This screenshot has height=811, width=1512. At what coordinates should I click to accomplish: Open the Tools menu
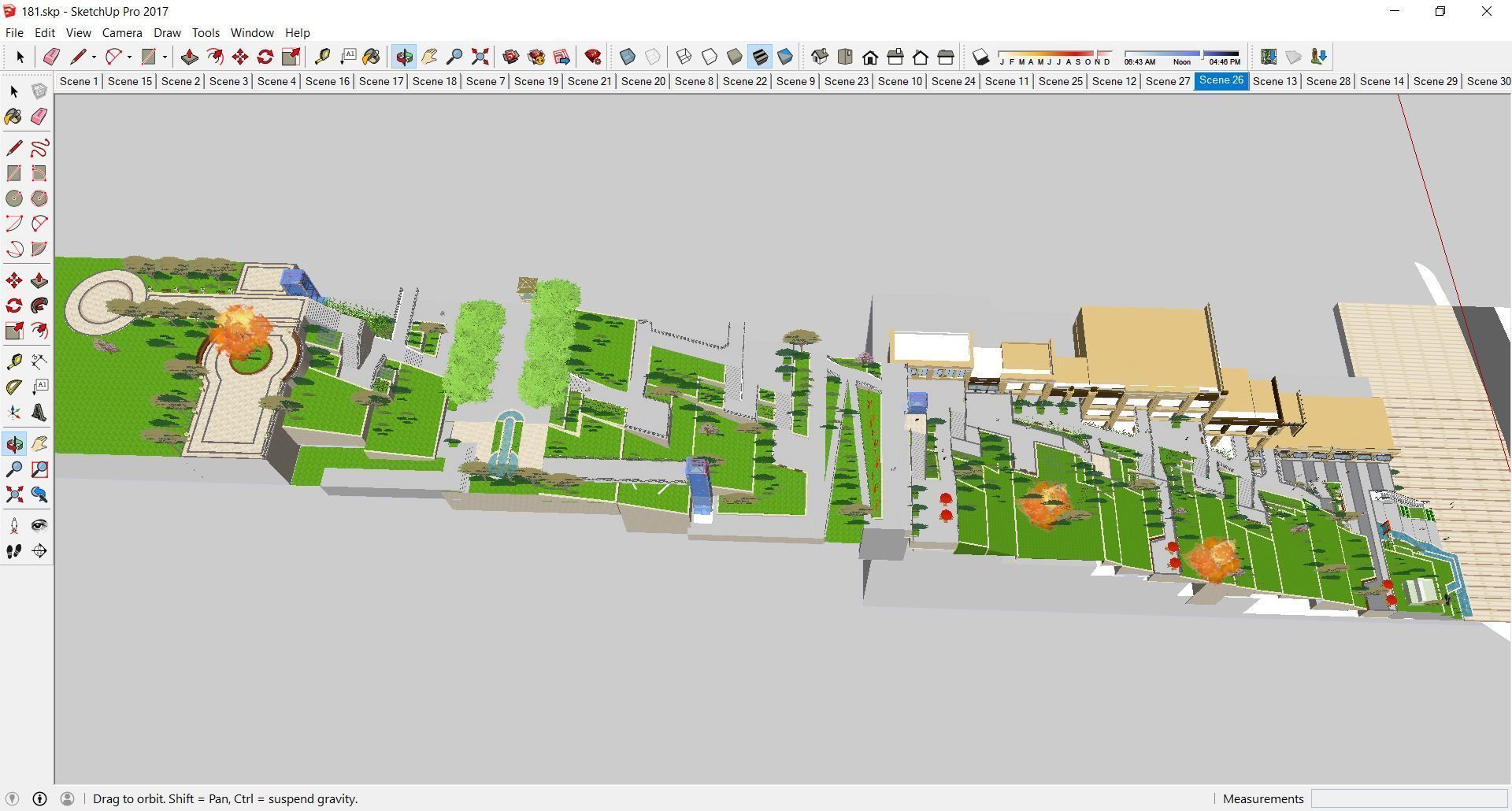tap(206, 33)
